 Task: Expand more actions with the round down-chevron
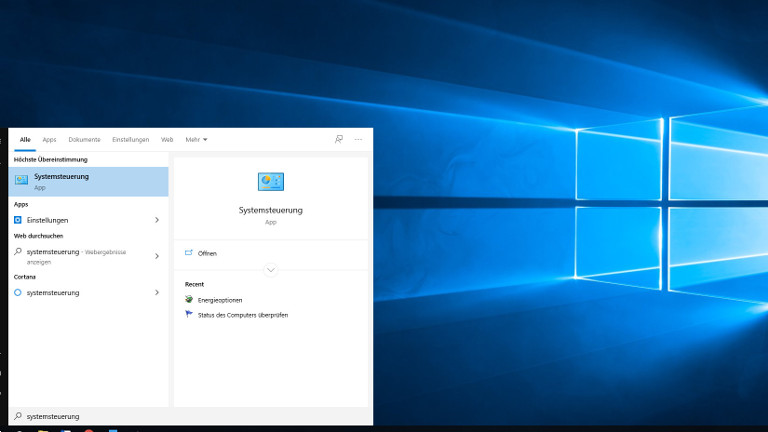270,270
